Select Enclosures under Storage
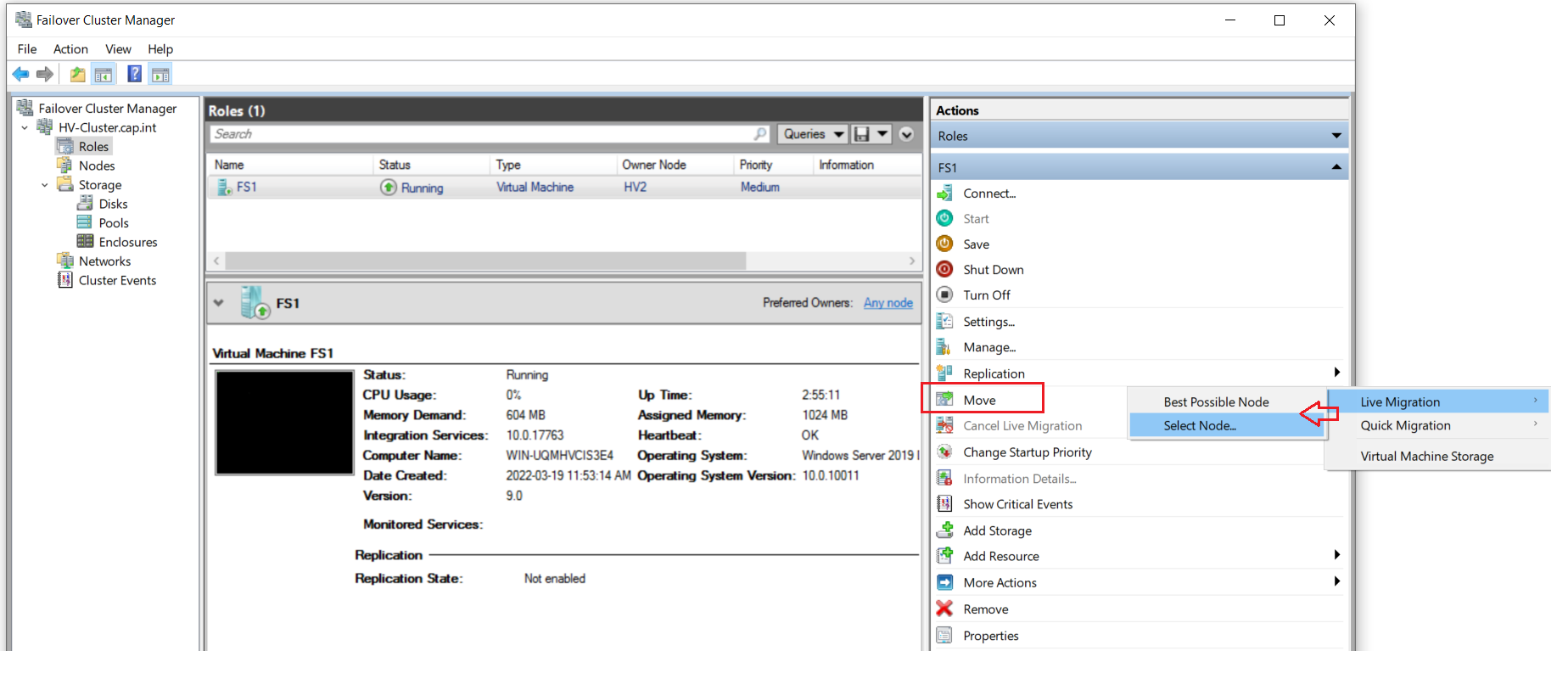Viewport: 1568px width, 679px height. pyautogui.click(x=128, y=242)
